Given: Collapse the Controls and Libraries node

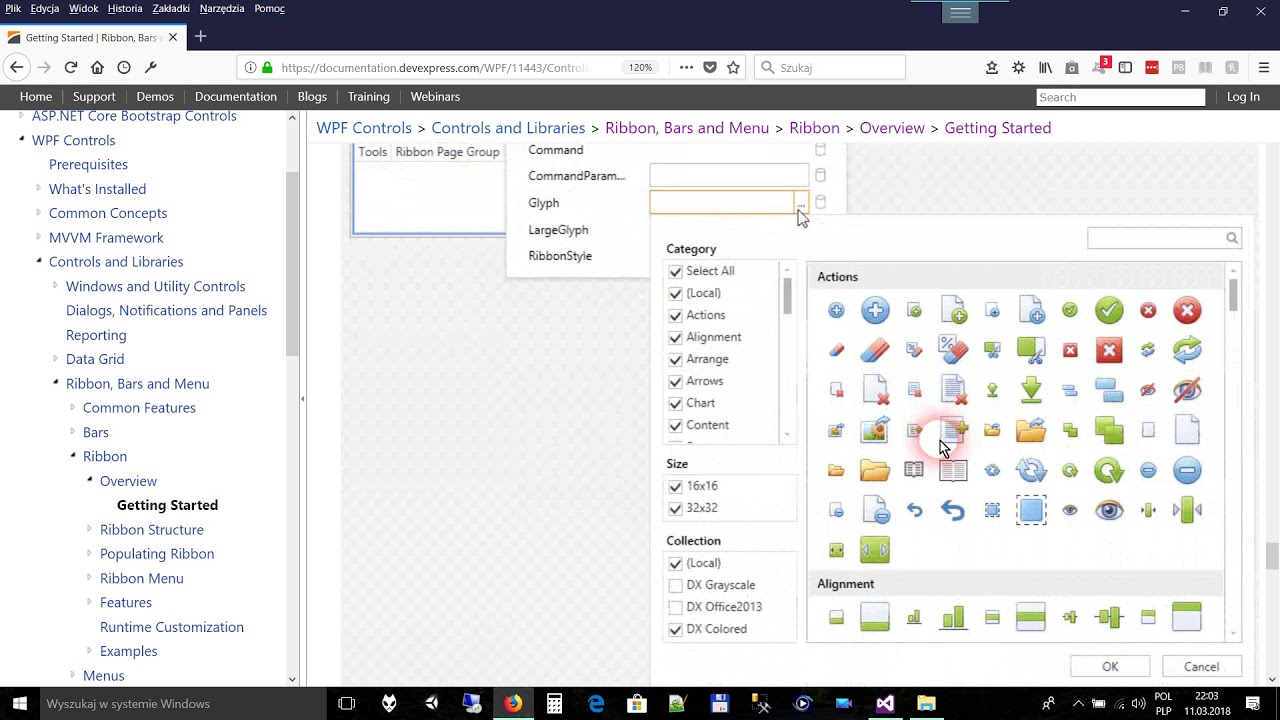Looking at the screenshot, I should tap(39, 260).
